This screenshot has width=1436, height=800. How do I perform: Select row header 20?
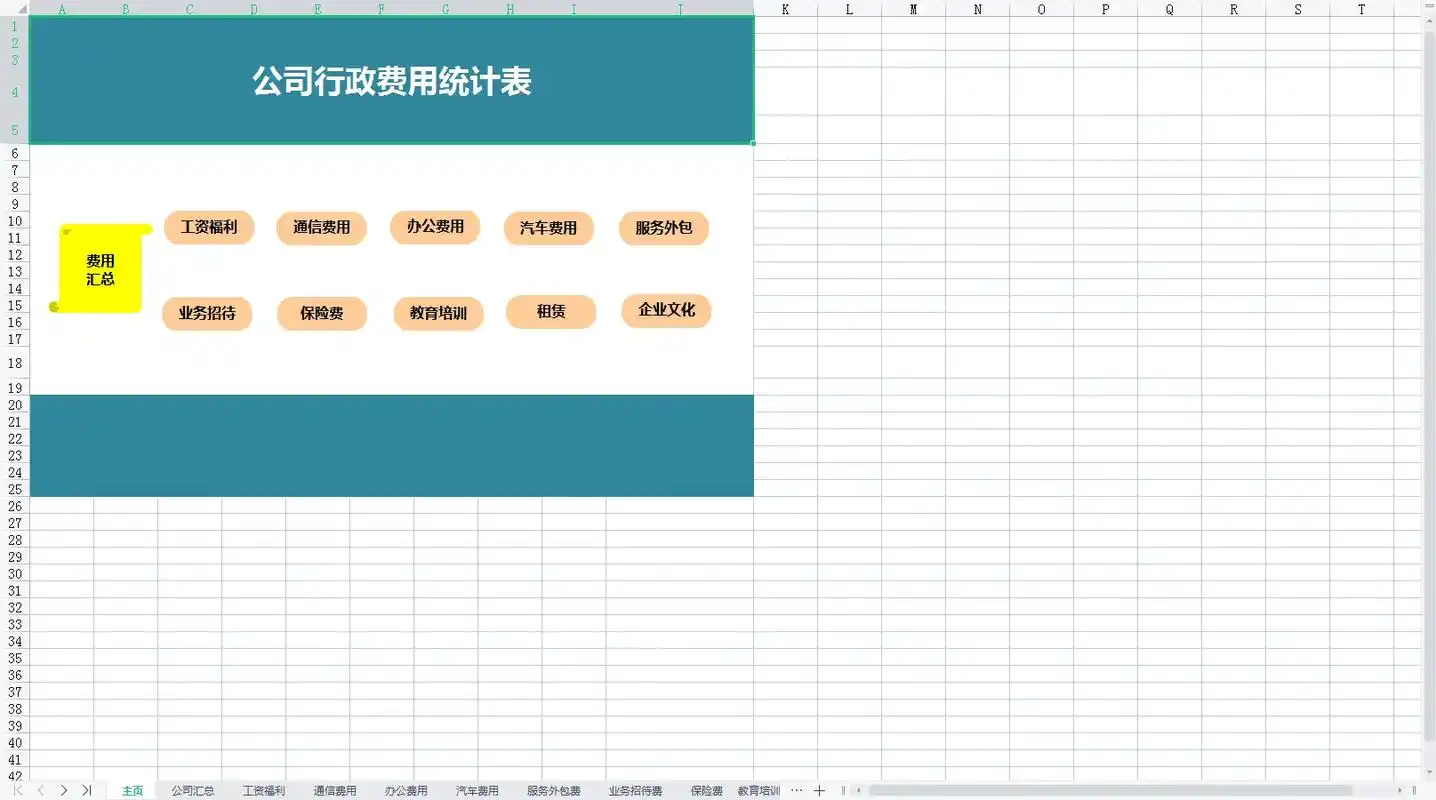tap(15, 404)
